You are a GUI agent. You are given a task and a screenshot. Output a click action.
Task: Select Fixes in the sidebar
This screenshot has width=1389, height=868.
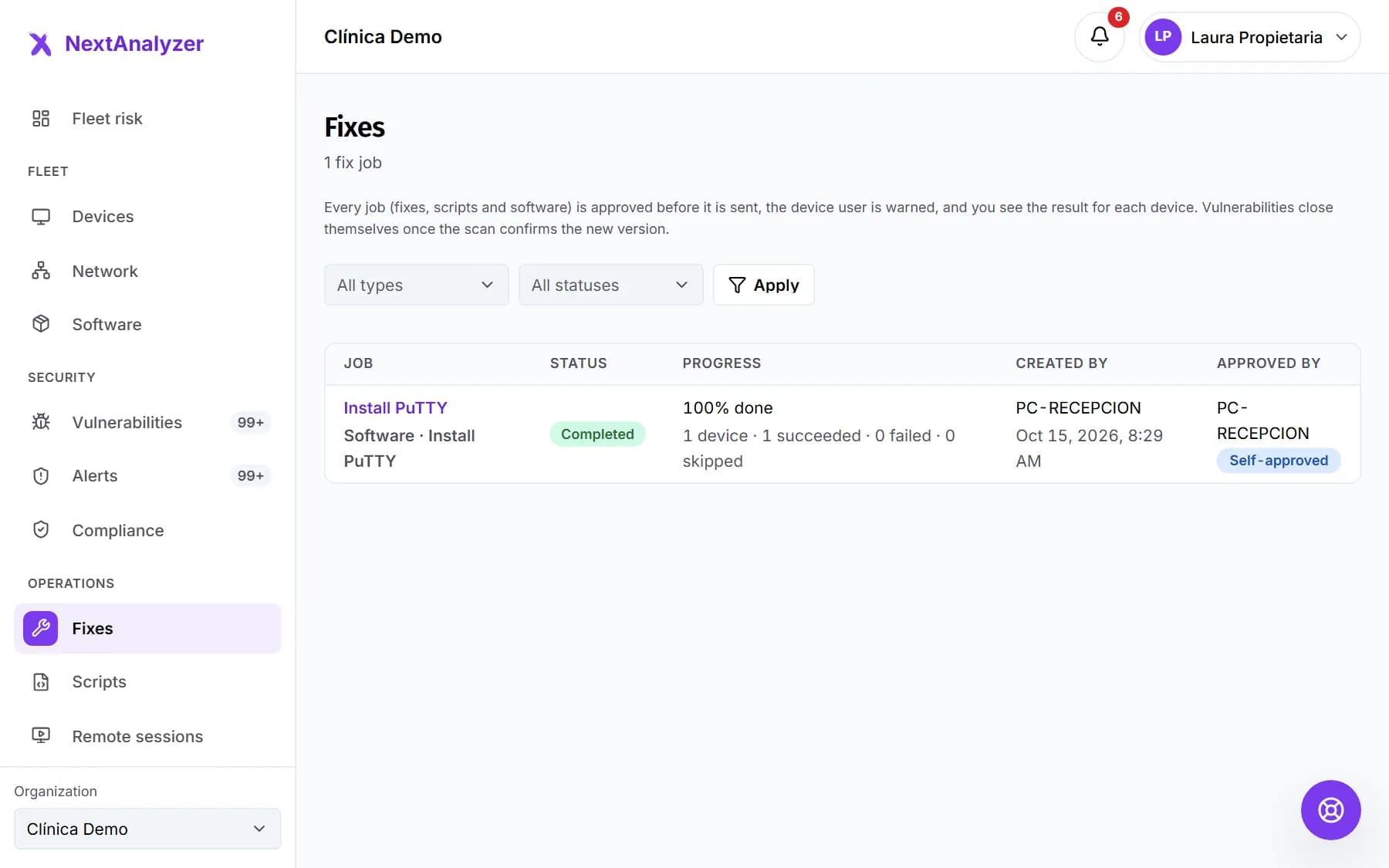click(x=147, y=628)
